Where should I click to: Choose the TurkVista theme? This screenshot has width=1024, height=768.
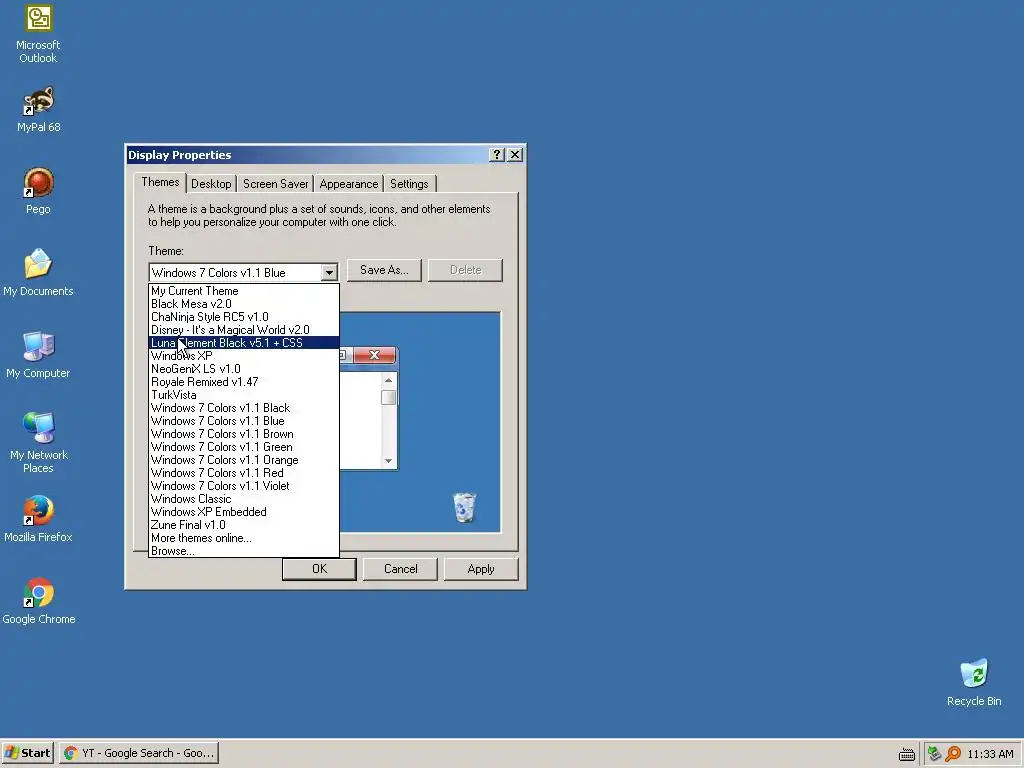pos(244,395)
